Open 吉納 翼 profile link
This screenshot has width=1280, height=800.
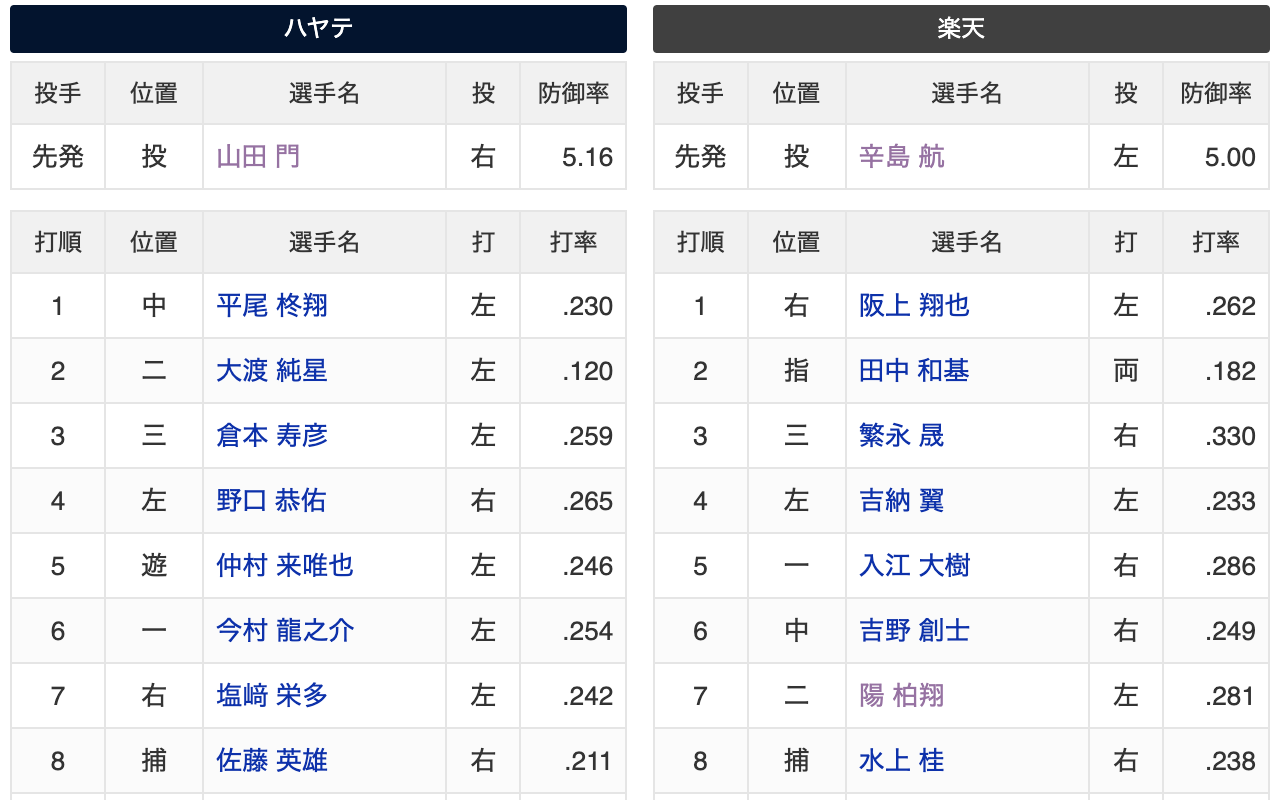pyautogui.click(x=901, y=501)
